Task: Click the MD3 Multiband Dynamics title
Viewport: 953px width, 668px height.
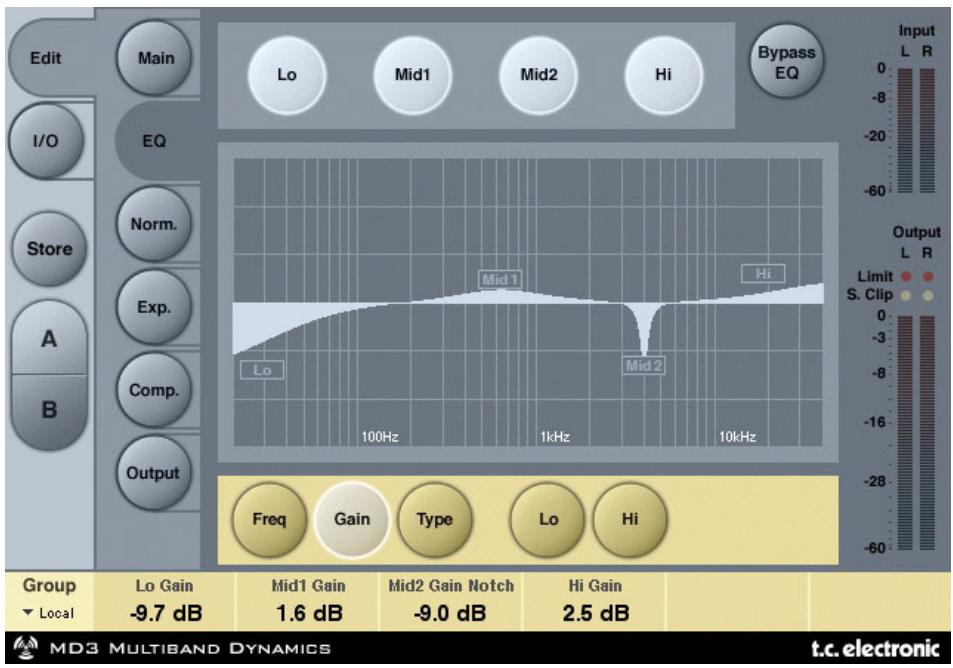Action: [x=190, y=649]
